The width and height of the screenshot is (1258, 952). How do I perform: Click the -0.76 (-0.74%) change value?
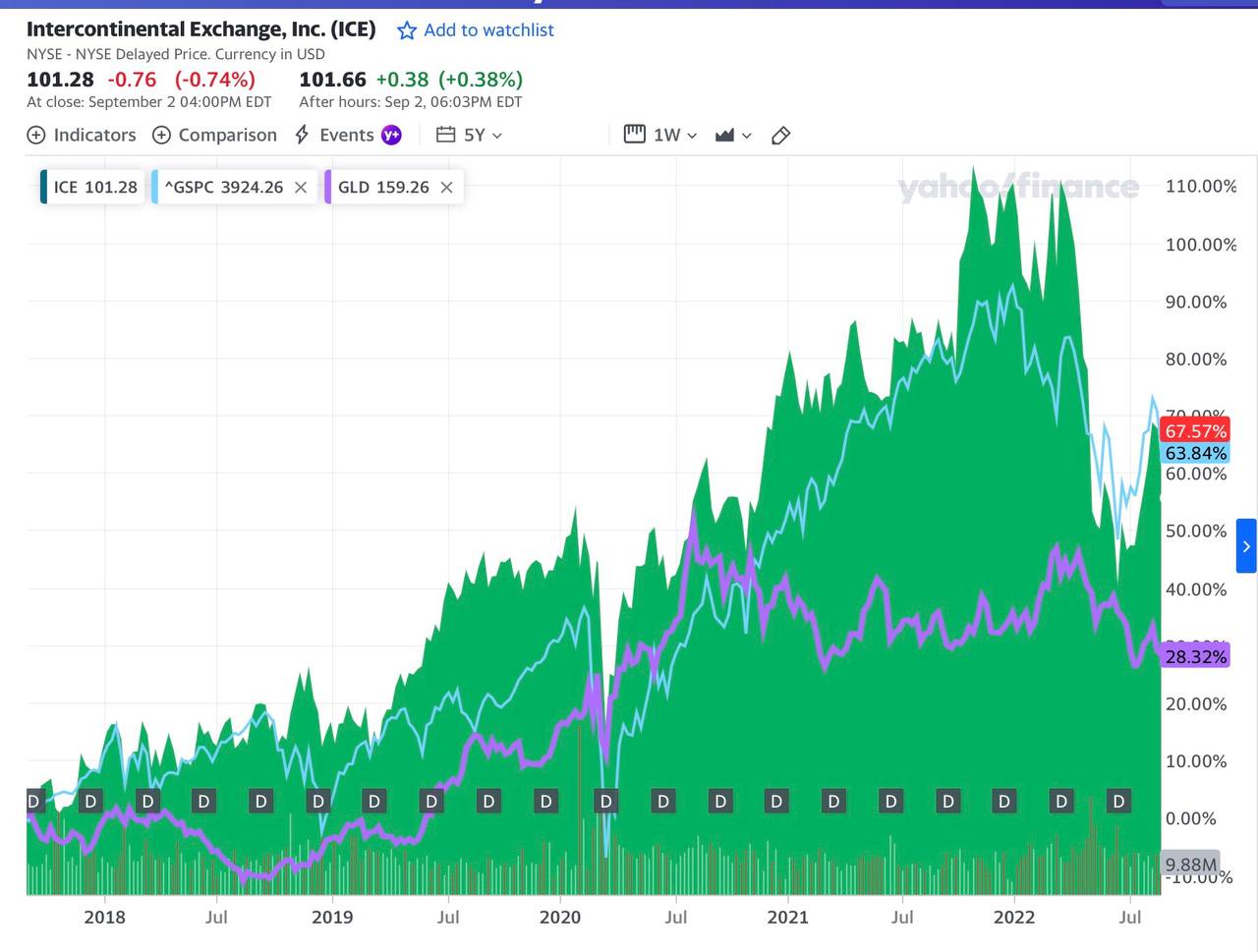coord(182,80)
